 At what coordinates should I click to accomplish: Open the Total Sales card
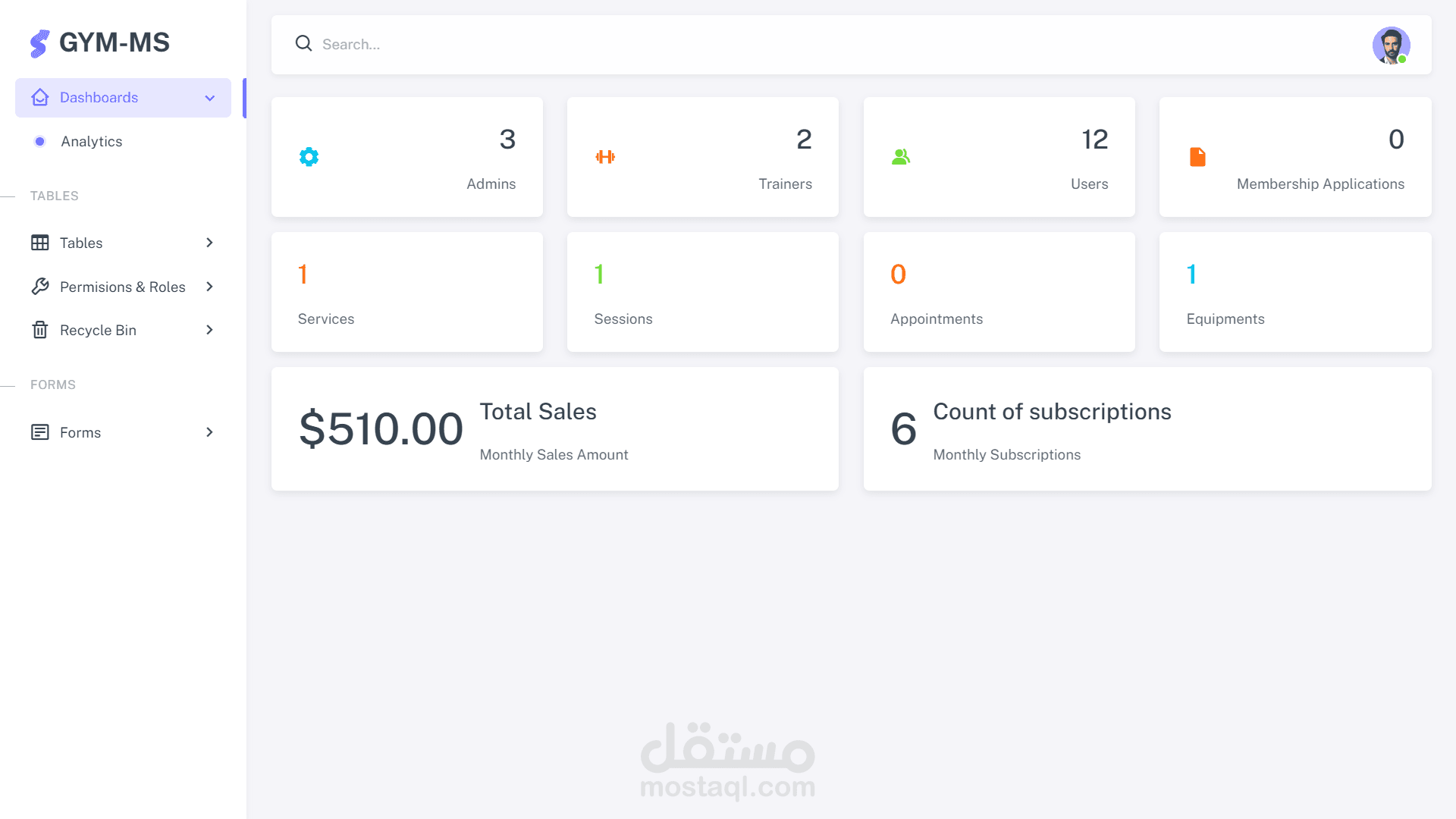pos(554,429)
